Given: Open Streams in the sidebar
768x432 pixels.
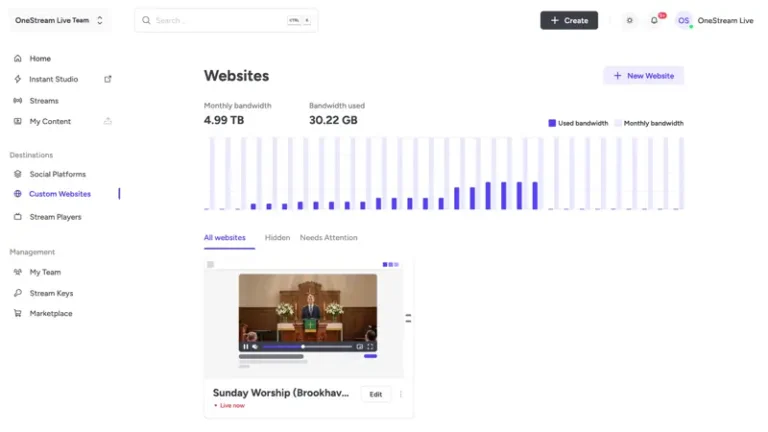Looking at the screenshot, I should [44, 101].
